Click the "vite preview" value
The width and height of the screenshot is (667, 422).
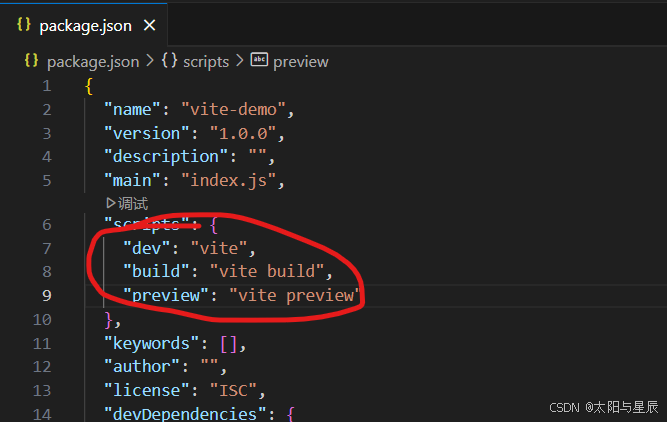point(295,295)
